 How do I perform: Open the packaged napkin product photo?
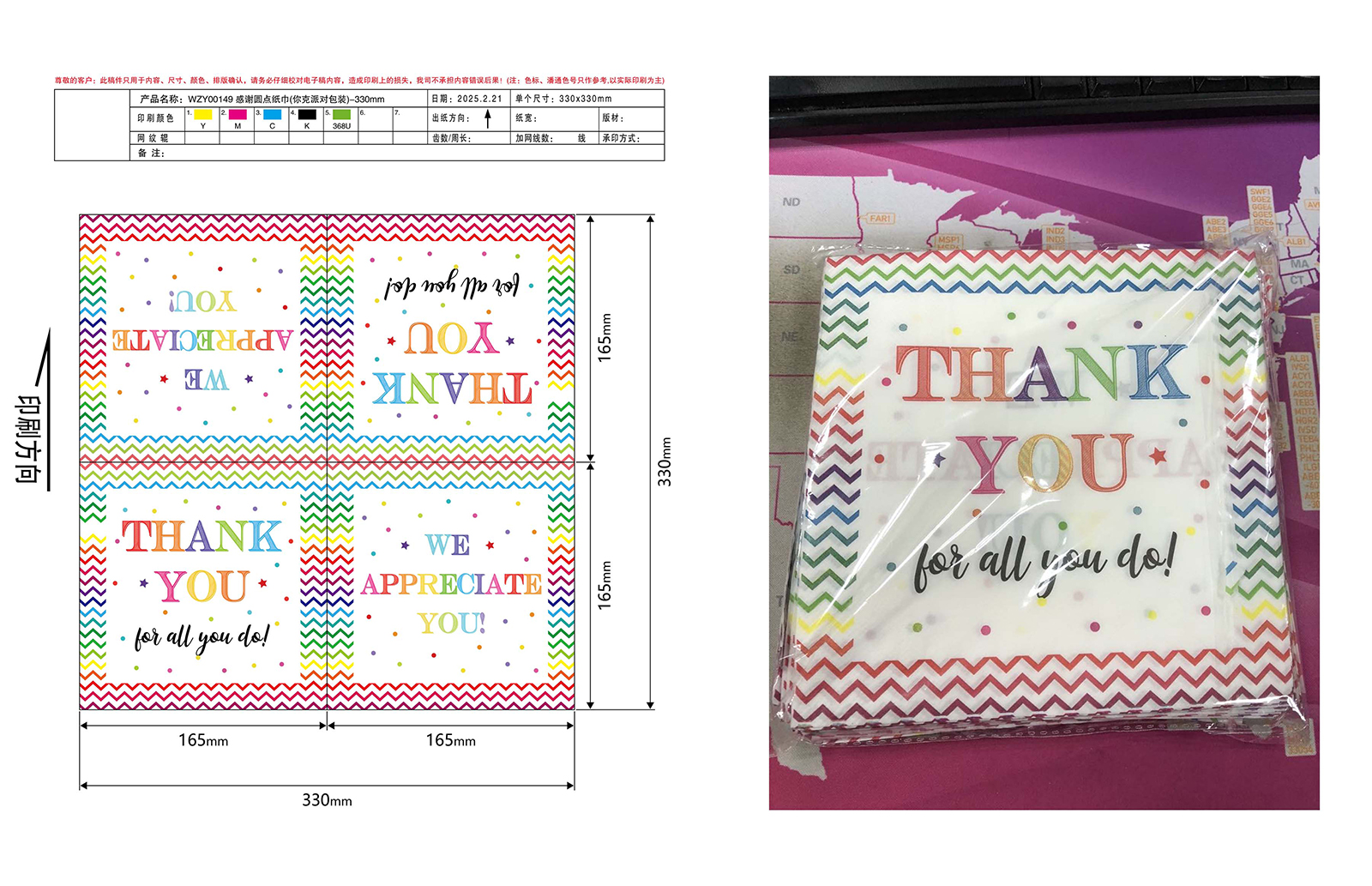click(1044, 443)
